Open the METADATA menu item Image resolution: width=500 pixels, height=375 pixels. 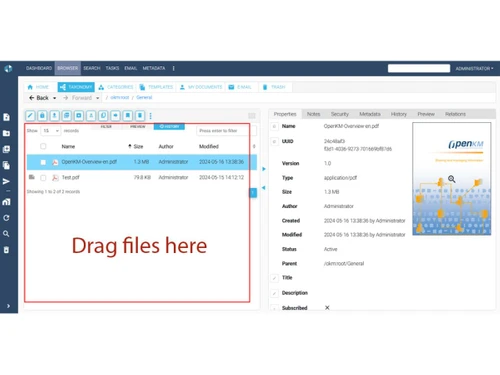[154, 68]
